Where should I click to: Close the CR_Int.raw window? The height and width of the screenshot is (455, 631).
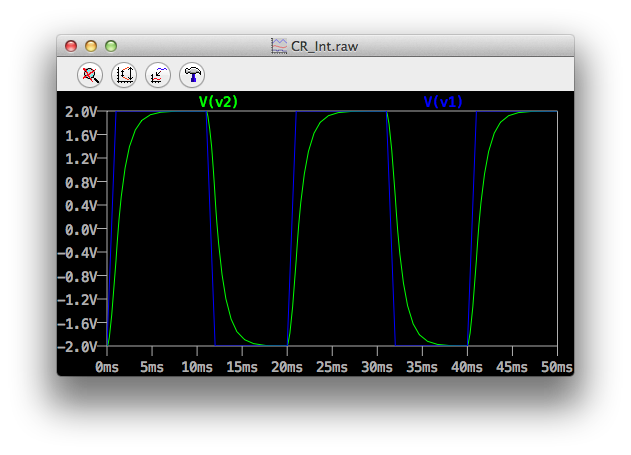[x=71, y=46]
